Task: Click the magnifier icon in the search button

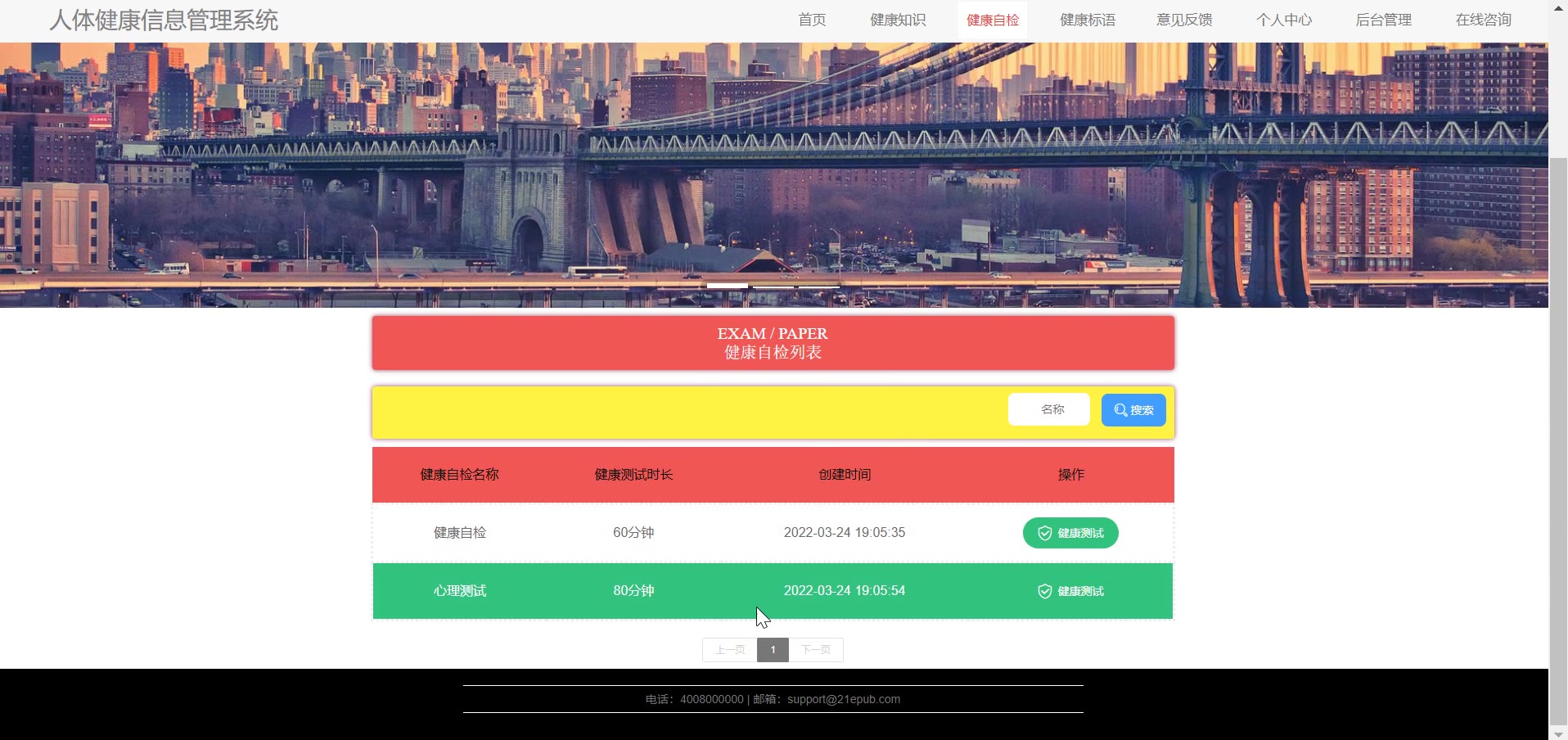Action: click(x=1120, y=410)
